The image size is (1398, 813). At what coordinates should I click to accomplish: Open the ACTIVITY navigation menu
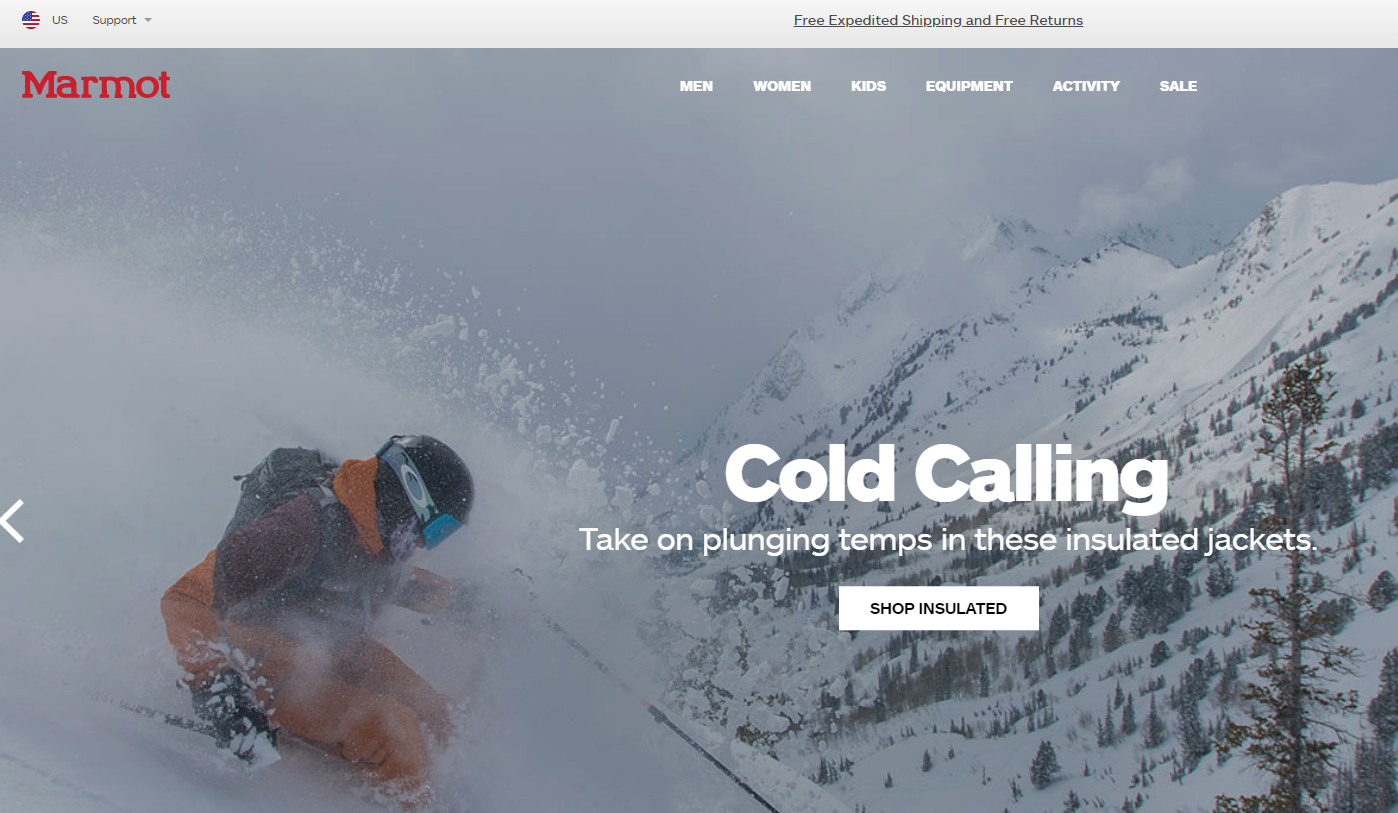1086,86
